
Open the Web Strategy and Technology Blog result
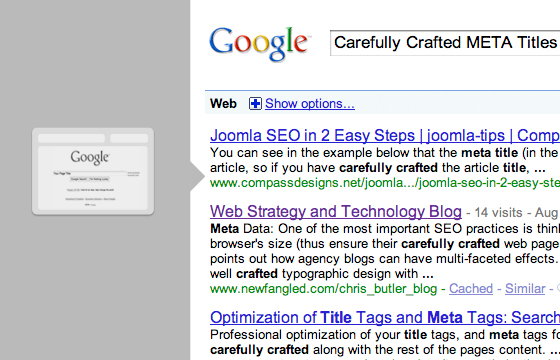click(x=336, y=211)
